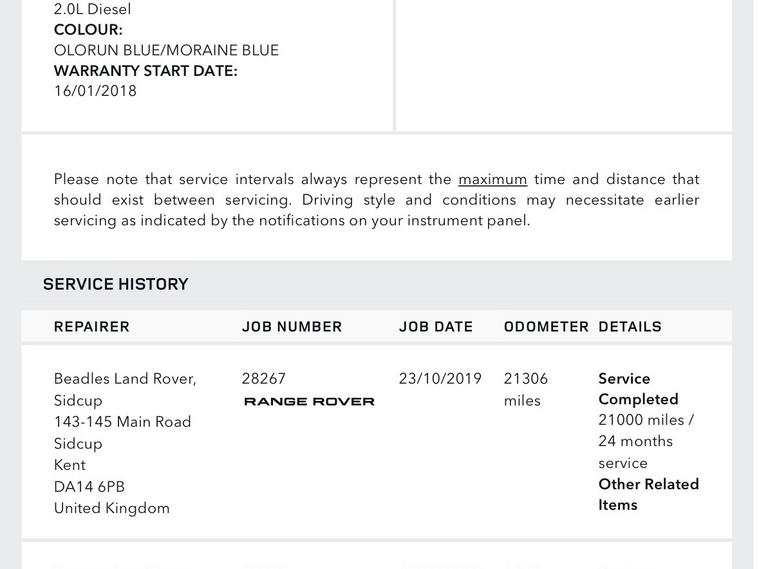The width and height of the screenshot is (759, 569).
Task: Open the Beadles Land Rover repairer name
Action: [125, 379]
